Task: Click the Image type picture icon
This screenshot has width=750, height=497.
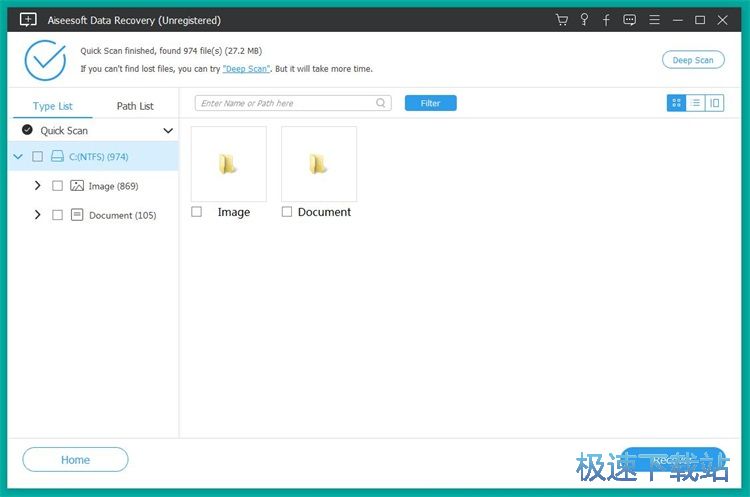Action: pos(77,186)
